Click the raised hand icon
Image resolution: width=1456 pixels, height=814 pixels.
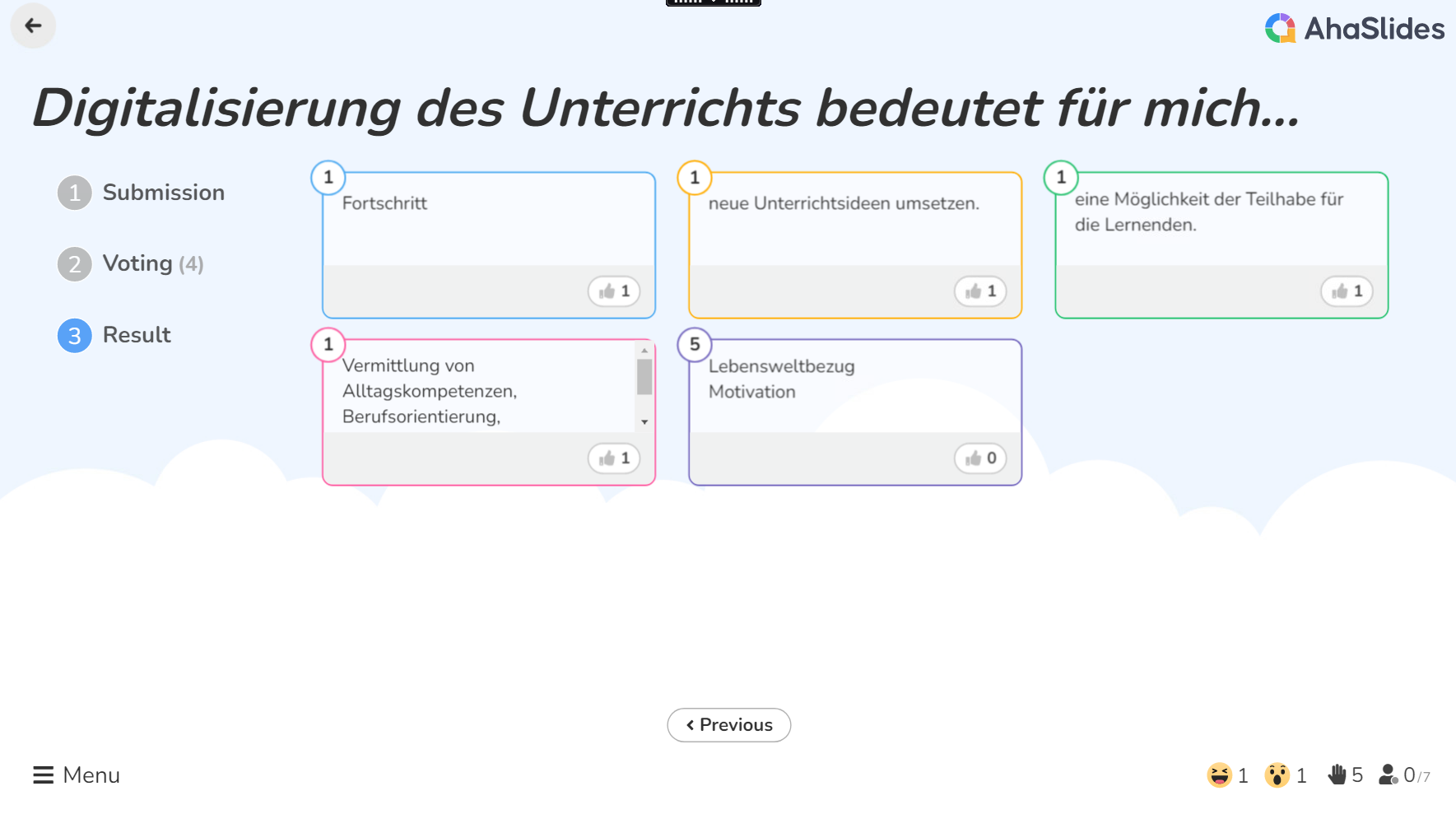coord(1337,775)
